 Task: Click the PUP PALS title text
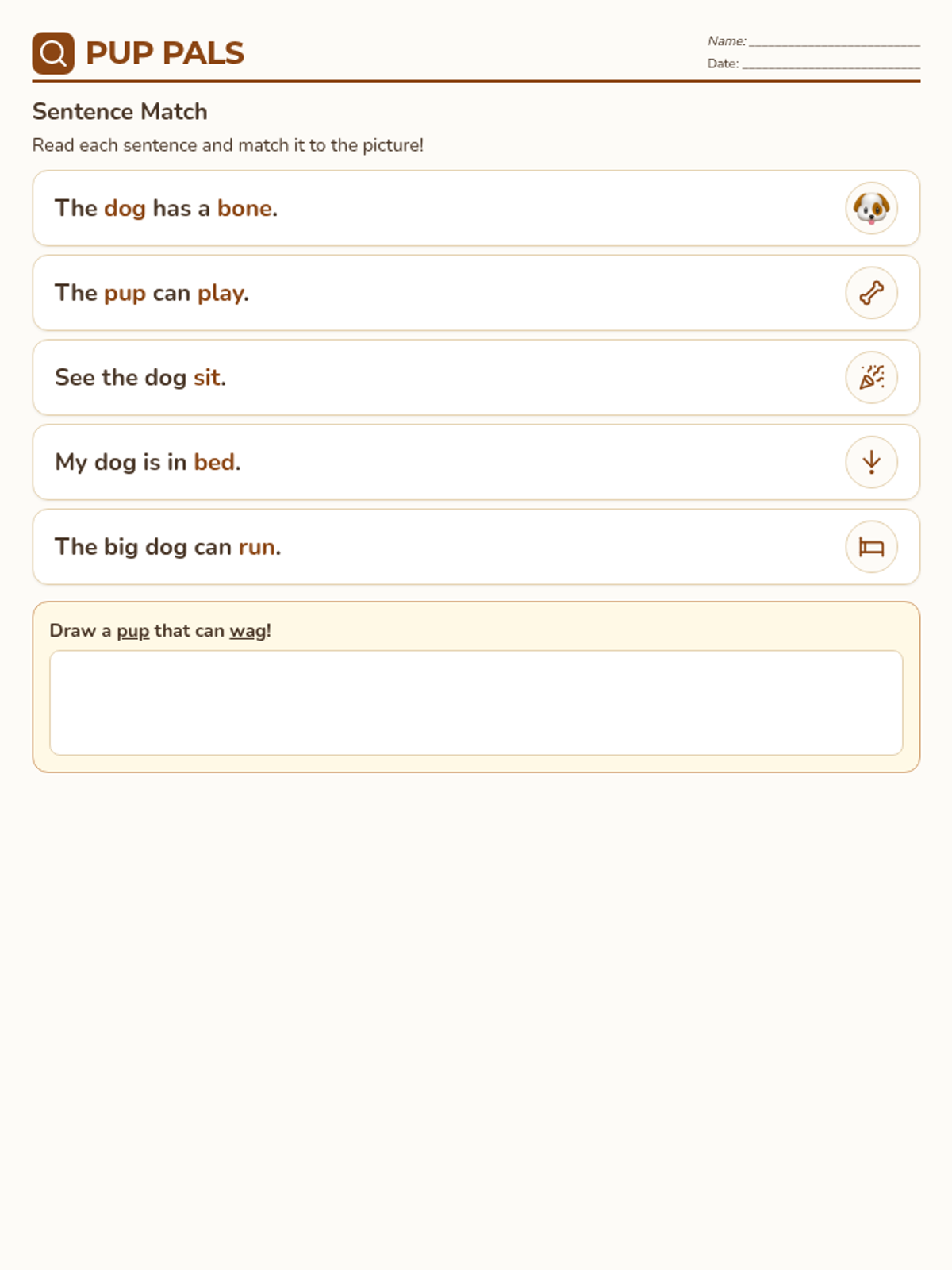coord(164,53)
